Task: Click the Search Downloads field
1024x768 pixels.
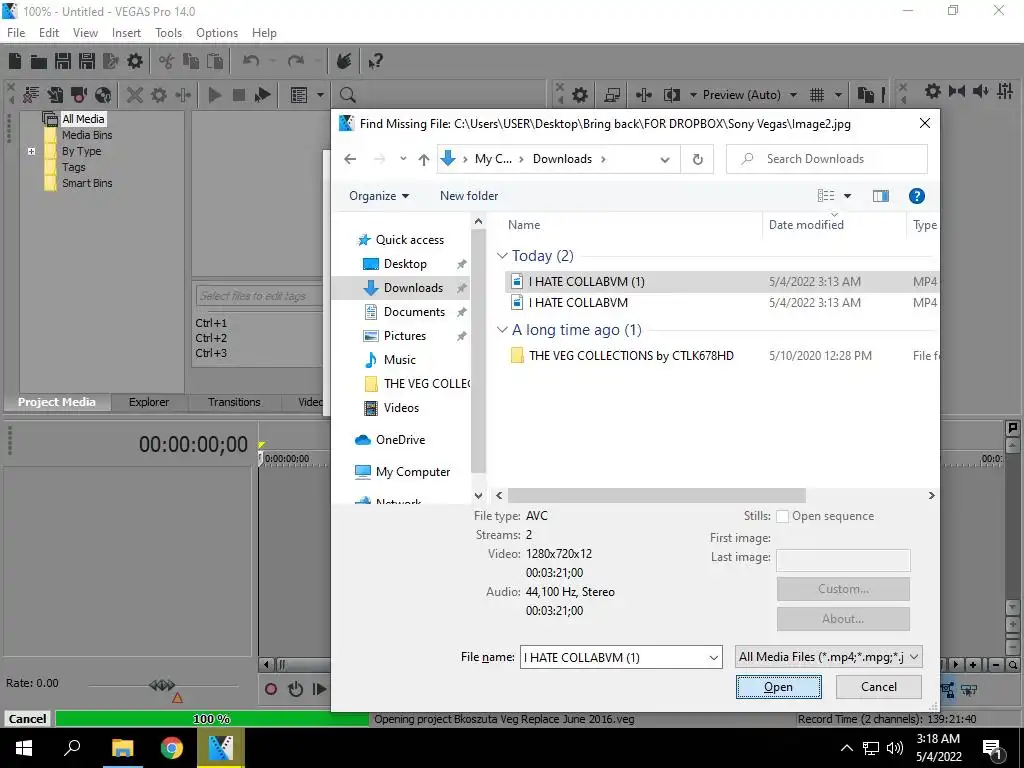Action: pyautogui.click(x=827, y=159)
